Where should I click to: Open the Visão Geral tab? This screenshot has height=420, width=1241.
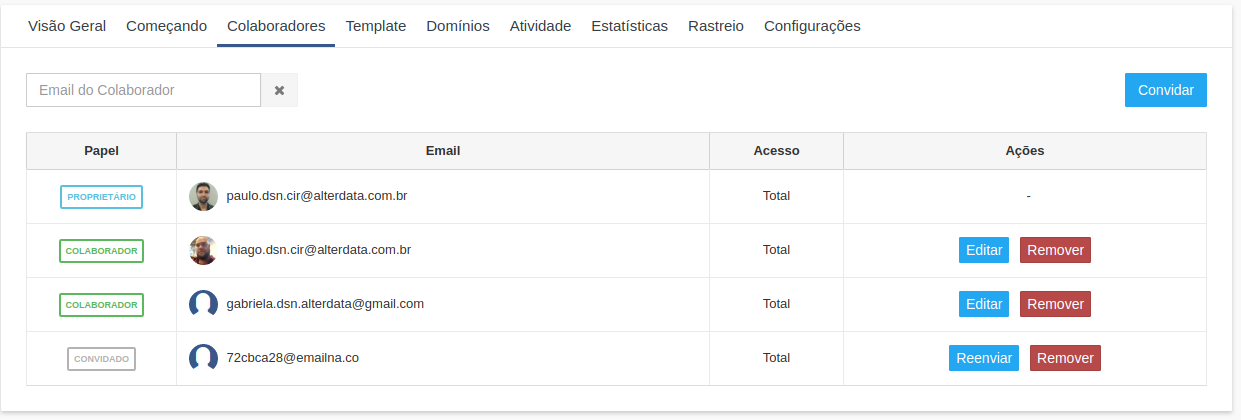(x=67, y=26)
